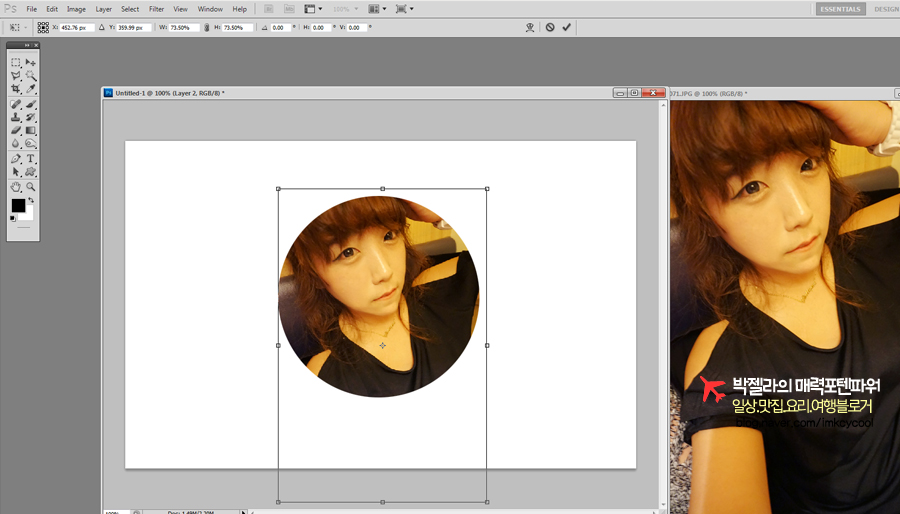Expand the Screen Mode dropdown
This screenshot has height=514, width=900.
pyautogui.click(x=405, y=9)
